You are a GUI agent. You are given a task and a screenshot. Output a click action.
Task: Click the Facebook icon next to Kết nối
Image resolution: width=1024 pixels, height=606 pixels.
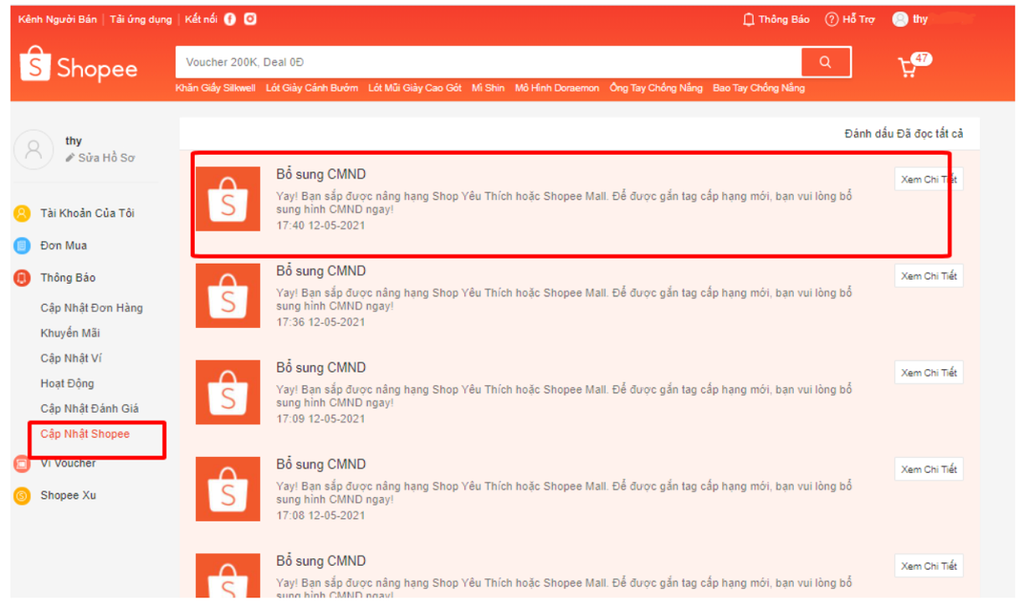point(231,19)
